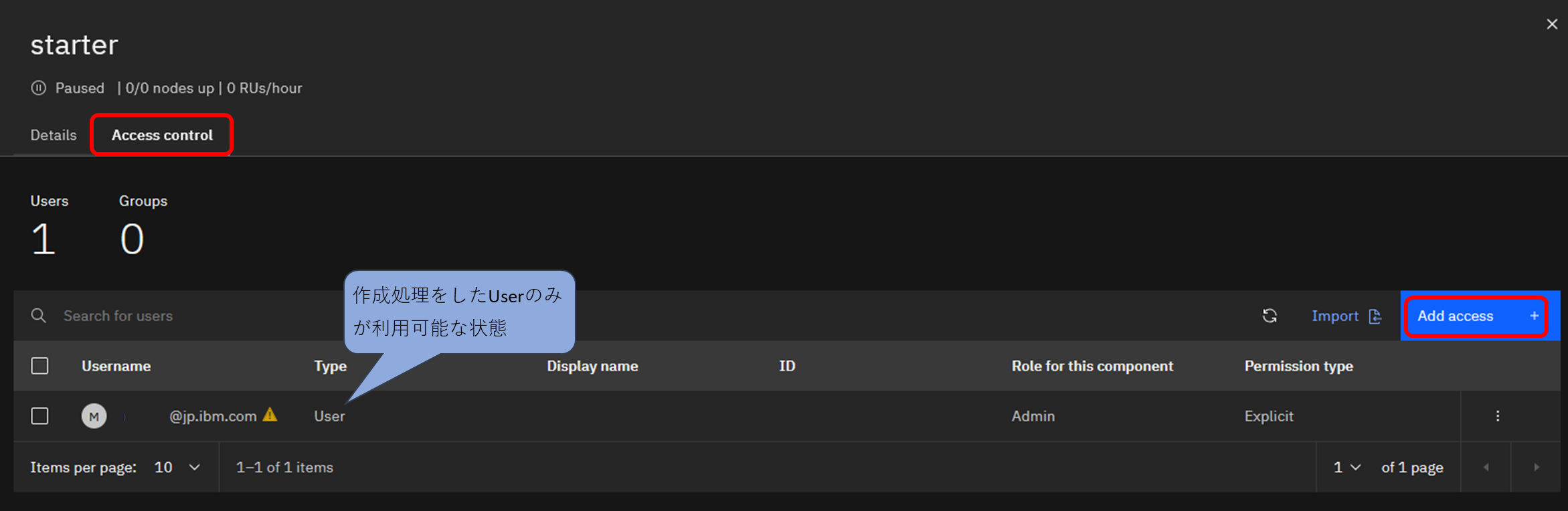Screen dimensions: 1568x511
Task: Click the Username column header
Action: coord(116,366)
